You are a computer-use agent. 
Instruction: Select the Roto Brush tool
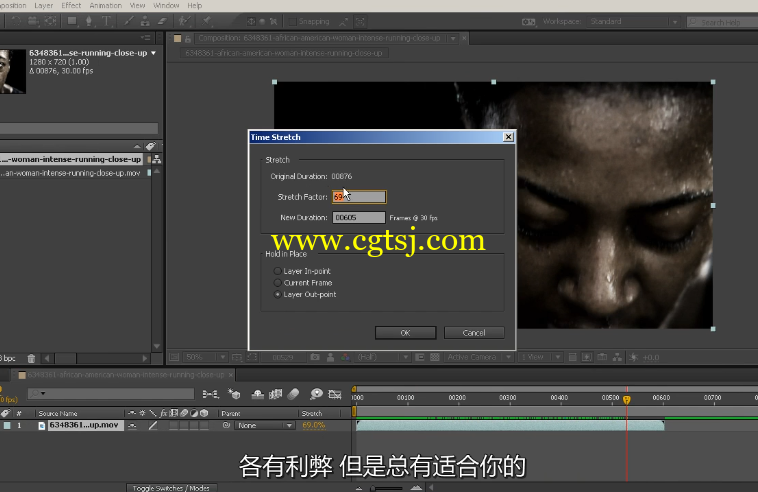click(184, 21)
